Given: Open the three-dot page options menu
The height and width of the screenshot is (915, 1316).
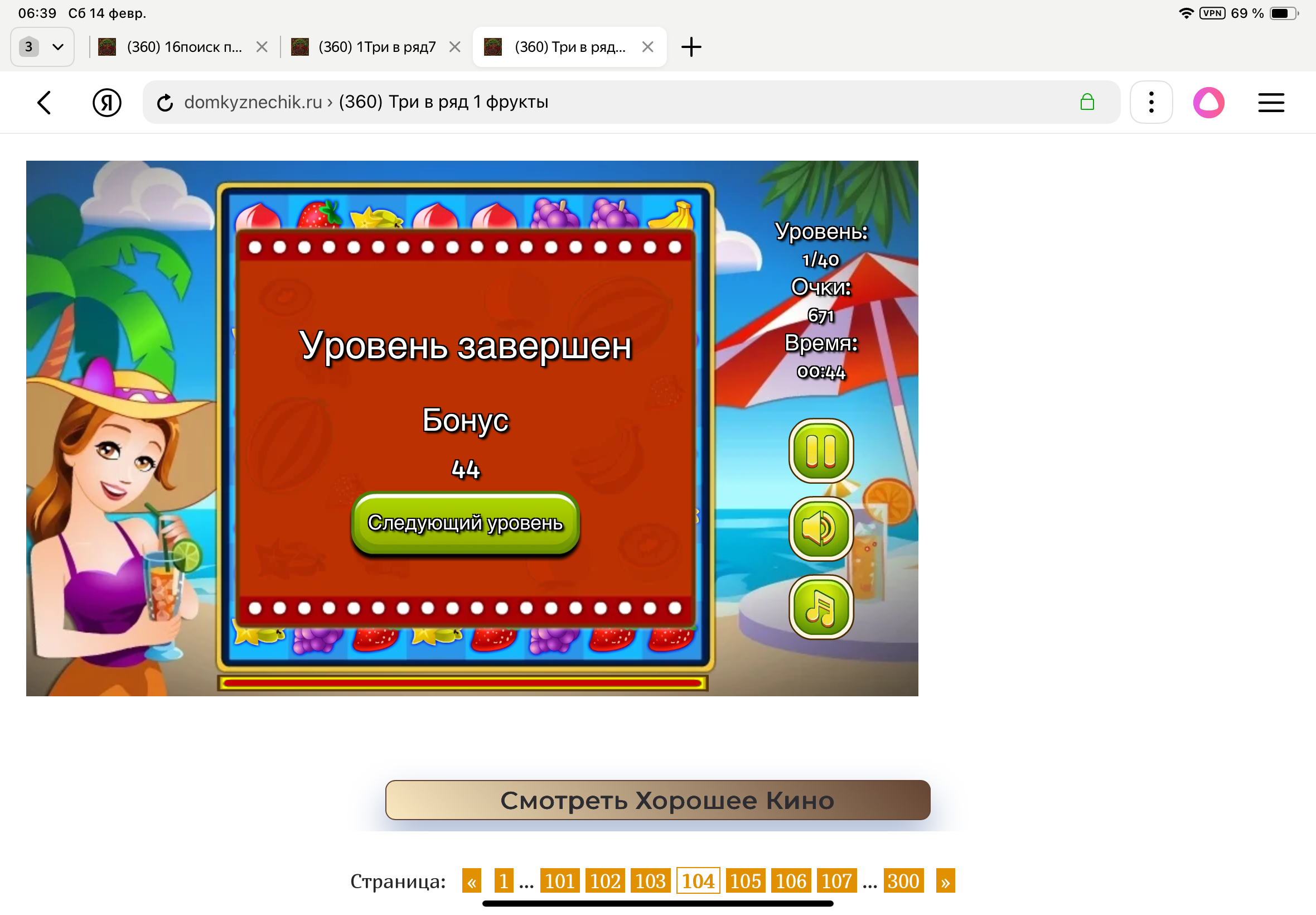Looking at the screenshot, I should pos(1150,103).
